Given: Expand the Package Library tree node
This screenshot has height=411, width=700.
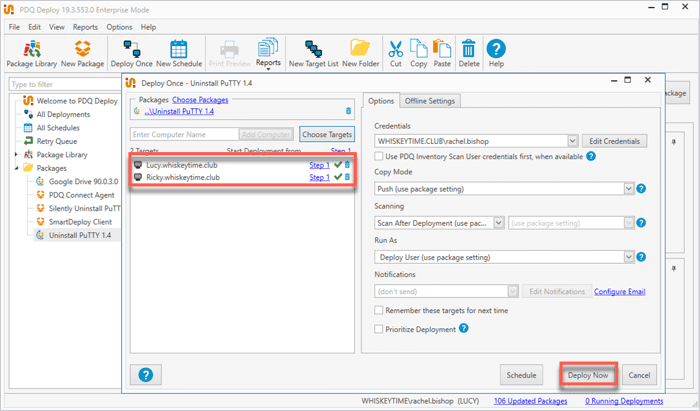Looking at the screenshot, I should point(16,154).
